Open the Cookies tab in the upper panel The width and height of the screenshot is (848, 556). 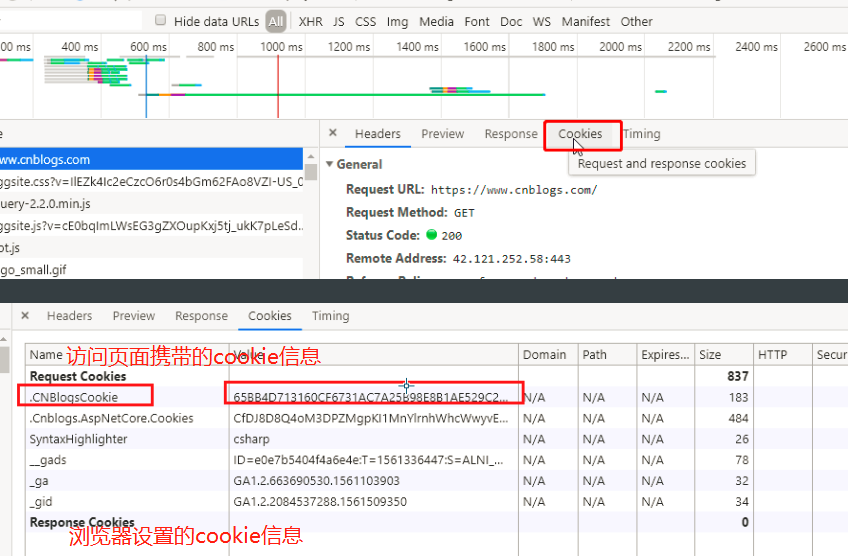coord(580,134)
